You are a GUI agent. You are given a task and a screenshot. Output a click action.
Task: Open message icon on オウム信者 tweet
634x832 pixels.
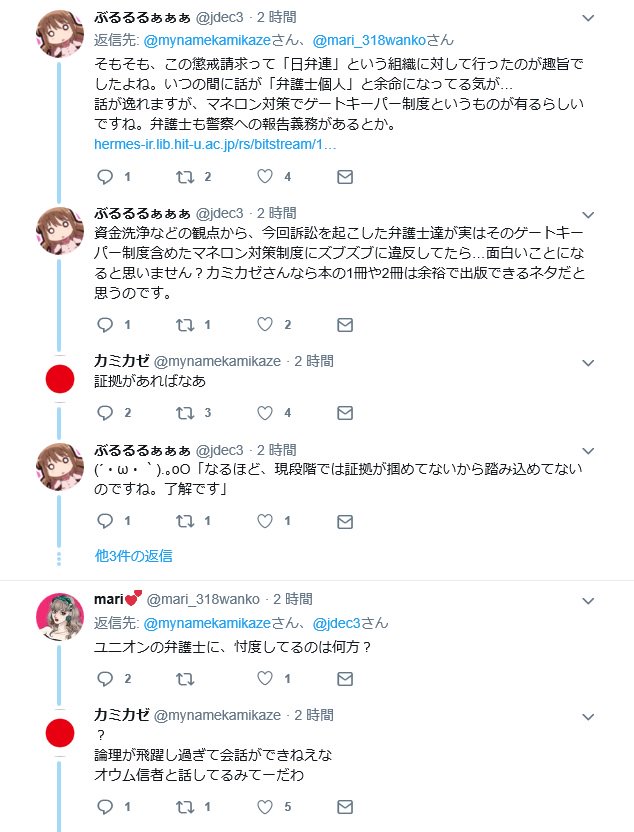click(345, 807)
